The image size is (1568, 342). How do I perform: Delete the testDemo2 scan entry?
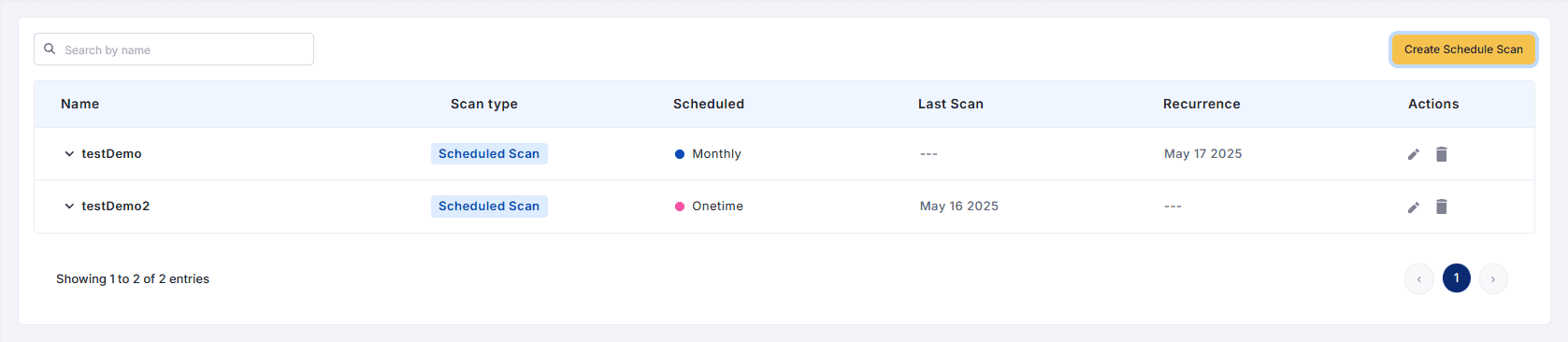1442,207
